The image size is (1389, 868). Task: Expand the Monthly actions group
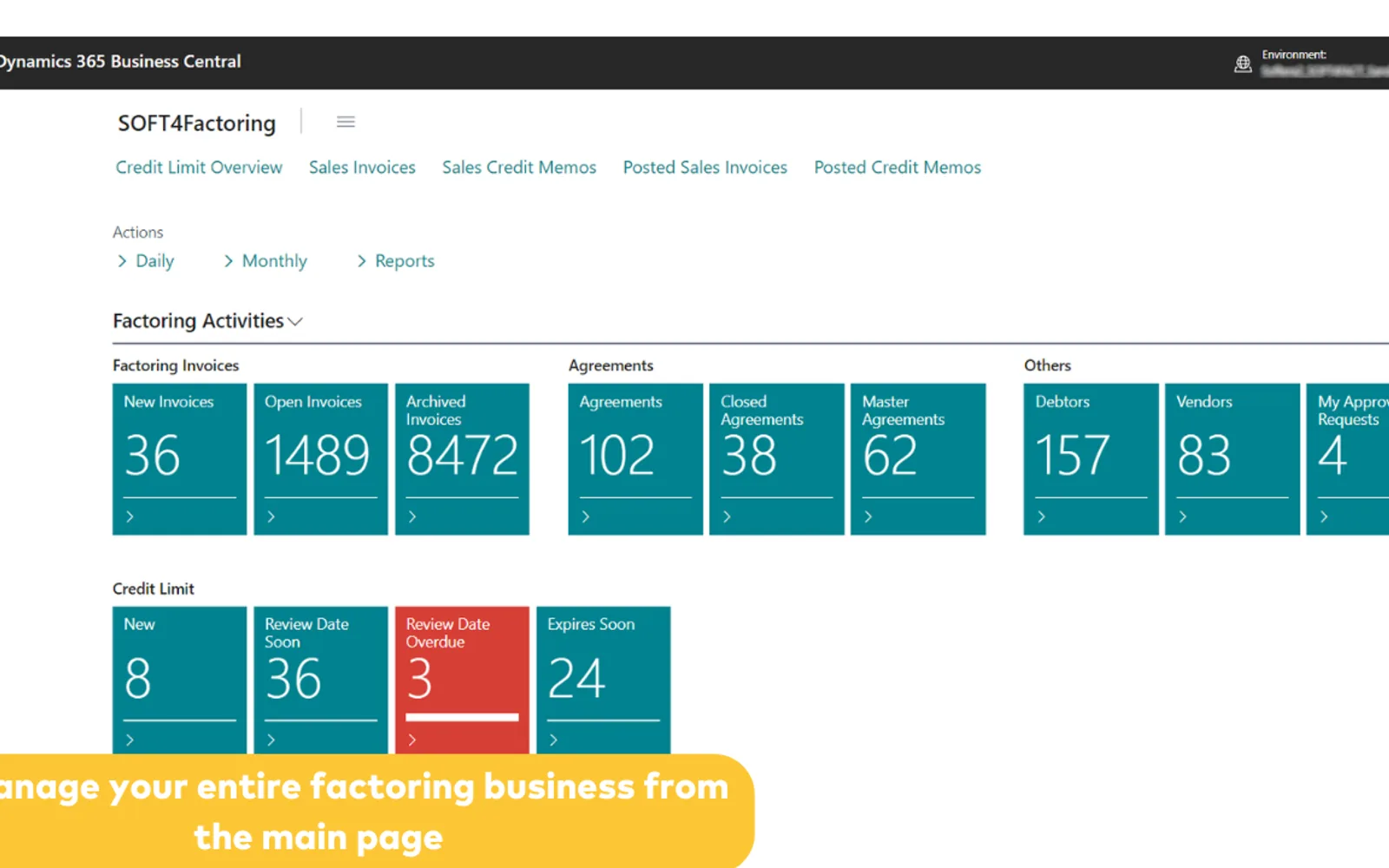click(265, 261)
